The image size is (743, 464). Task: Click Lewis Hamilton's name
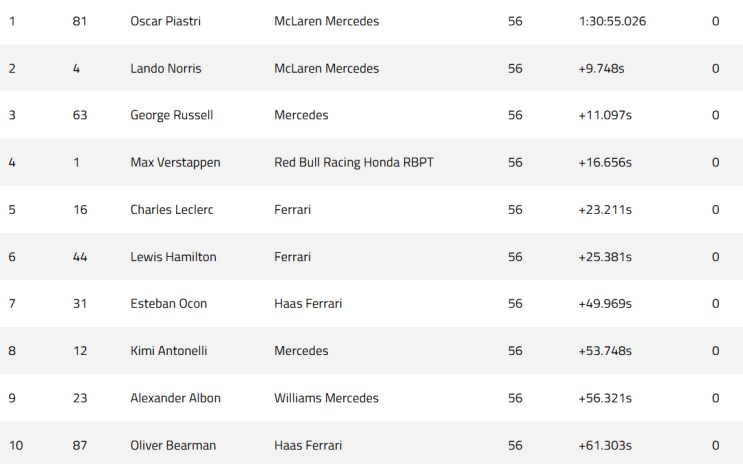tap(173, 257)
